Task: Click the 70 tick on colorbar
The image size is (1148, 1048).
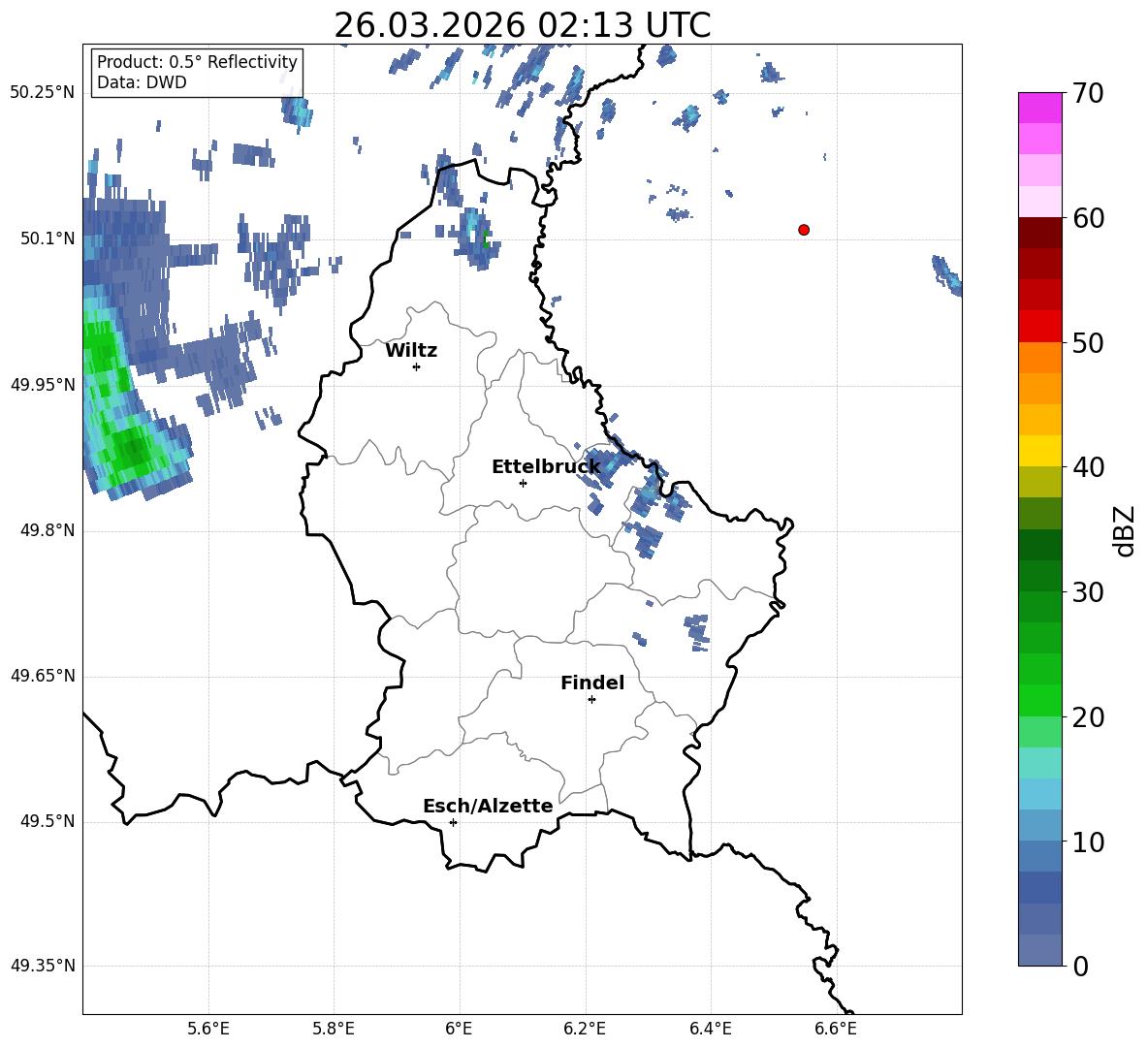Action: coord(1087,93)
